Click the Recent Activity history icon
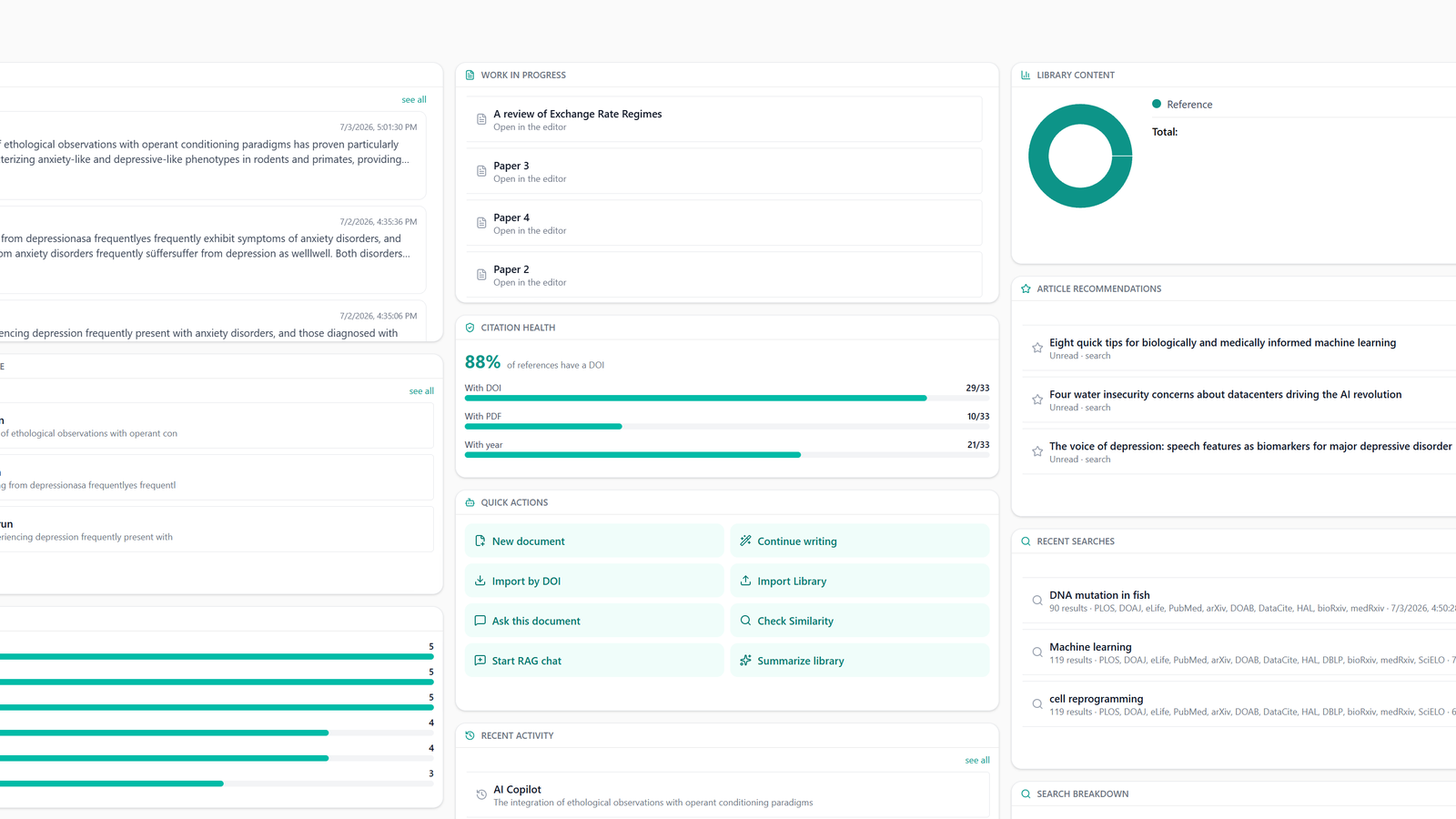1456x819 pixels. pyautogui.click(x=470, y=735)
